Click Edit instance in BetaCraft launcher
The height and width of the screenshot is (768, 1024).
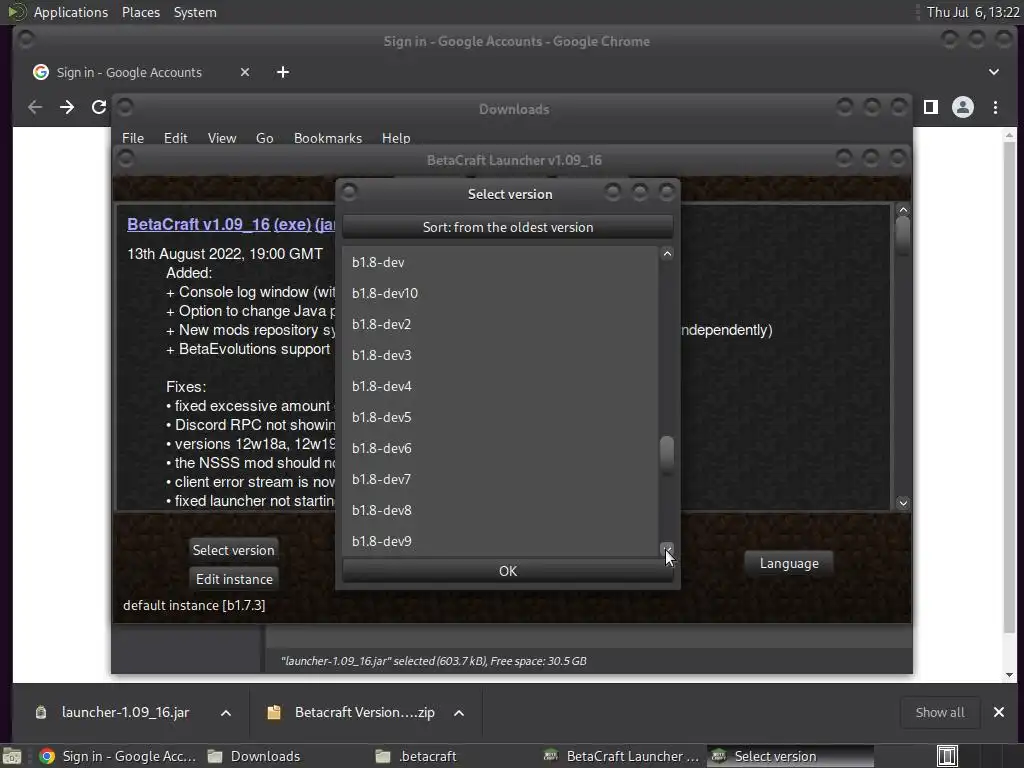pyautogui.click(x=234, y=579)
